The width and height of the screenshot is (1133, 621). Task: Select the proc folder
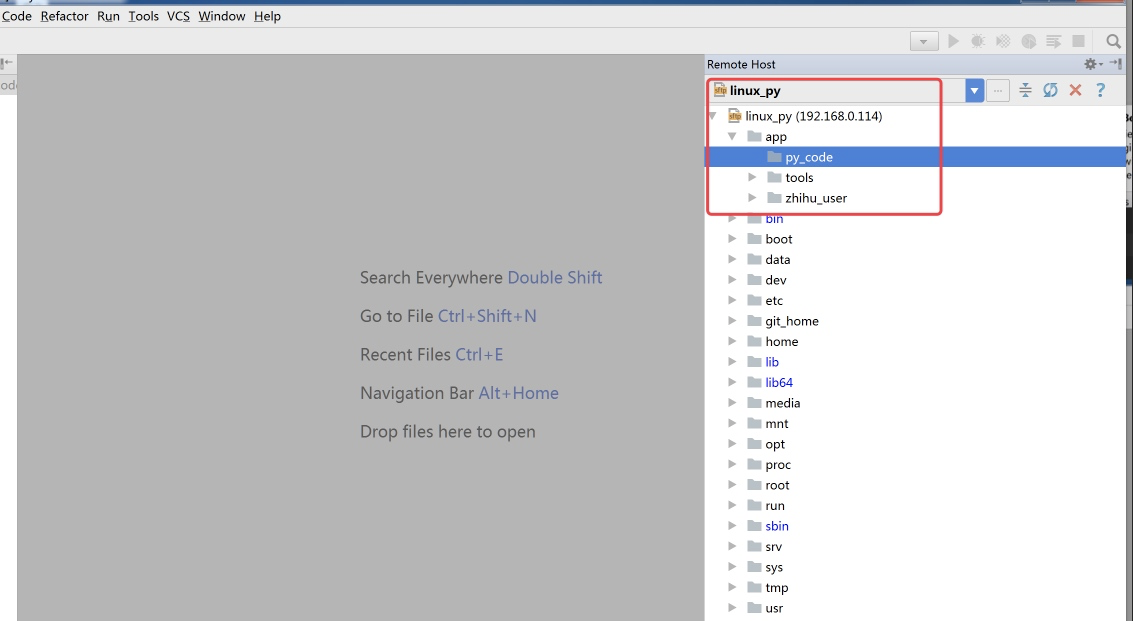tap(777, 464)
